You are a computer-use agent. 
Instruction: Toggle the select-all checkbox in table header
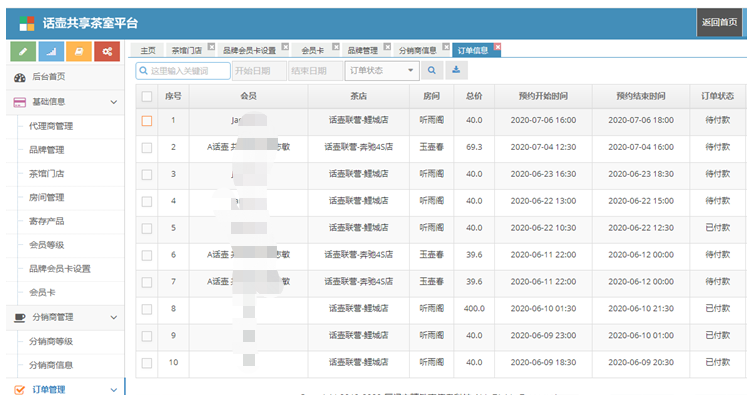(x=147, y=96)
